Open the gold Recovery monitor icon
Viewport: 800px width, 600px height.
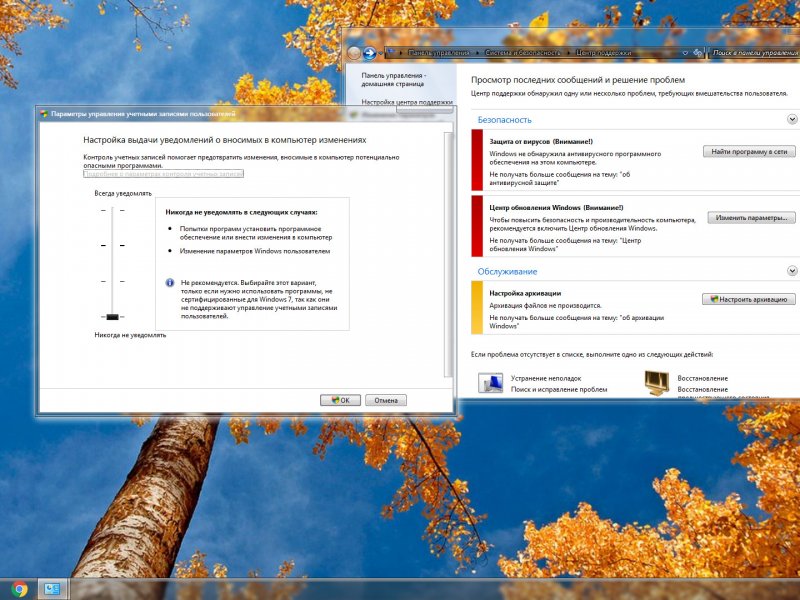[657, 383]
